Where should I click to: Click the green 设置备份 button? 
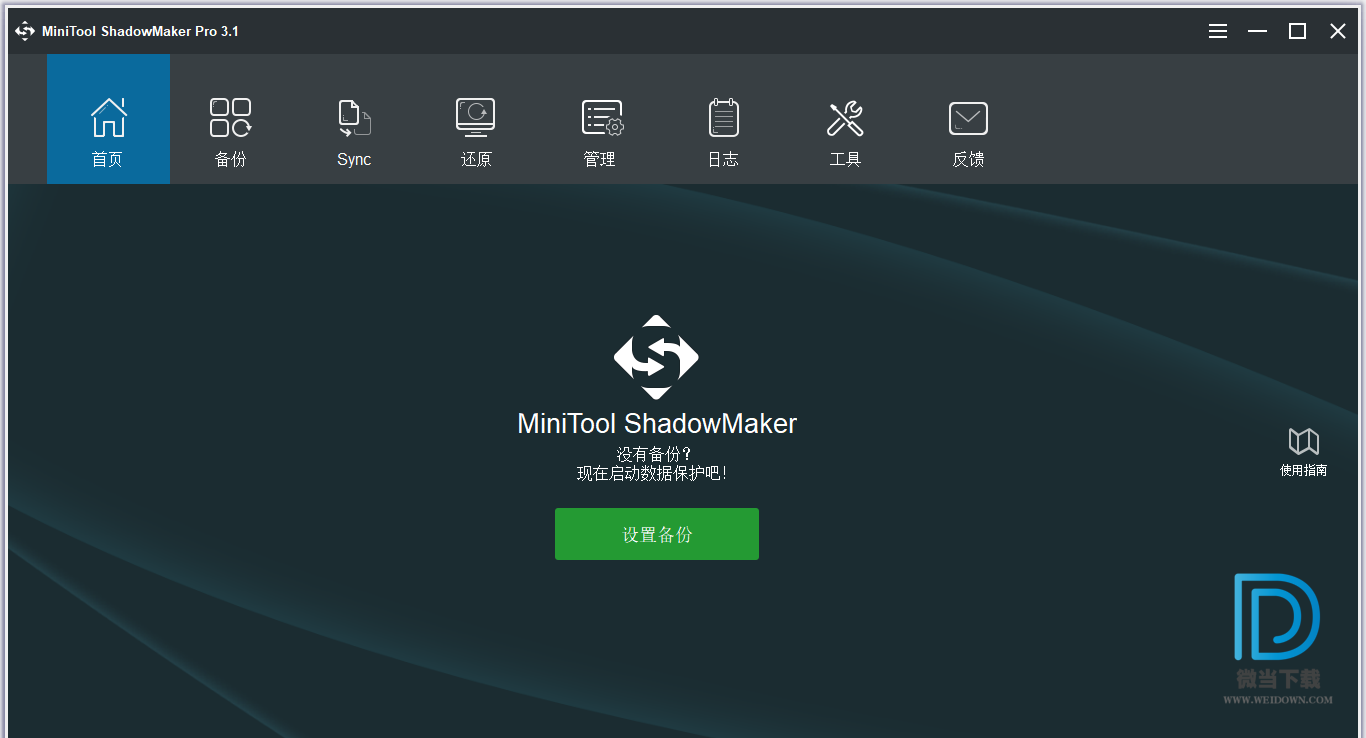tap(657, 534)
